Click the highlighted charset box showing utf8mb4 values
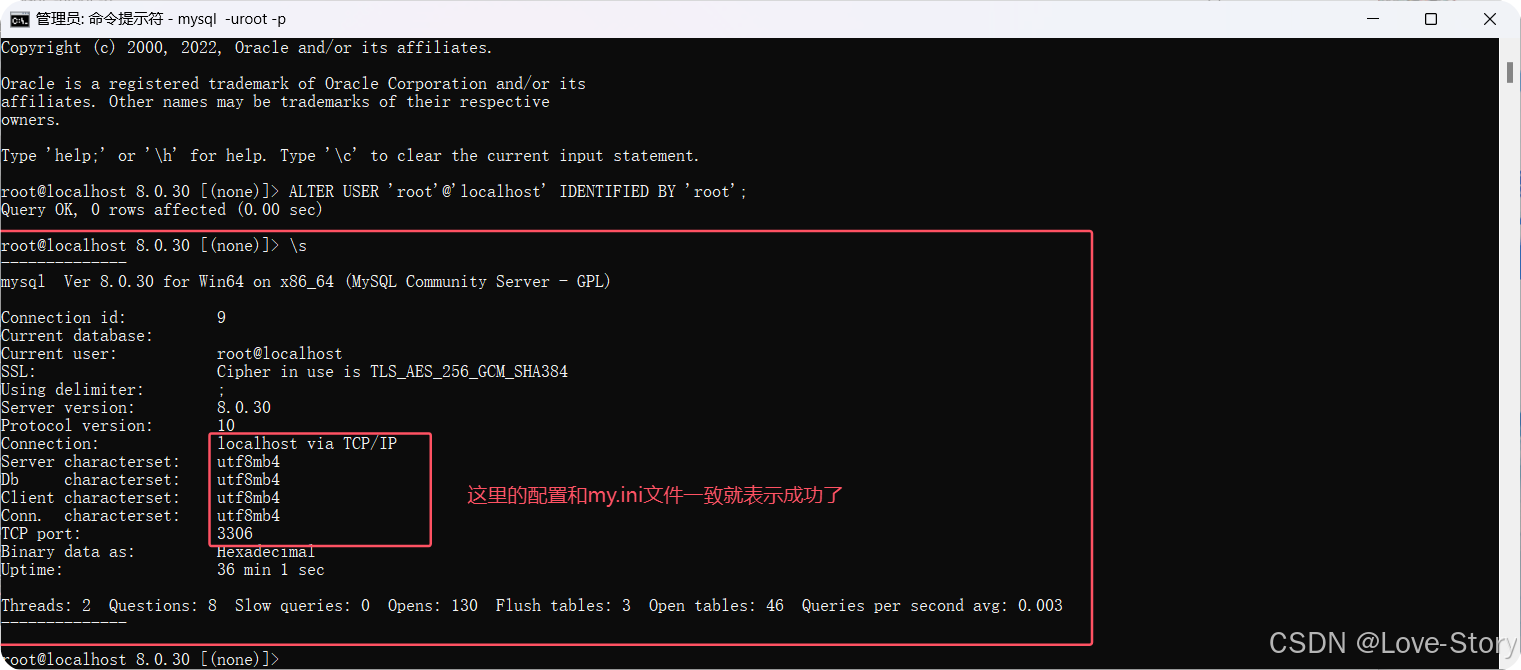The height and width of the screenshot is (670, 1521). pyautogui.click(x=320, y=489)
